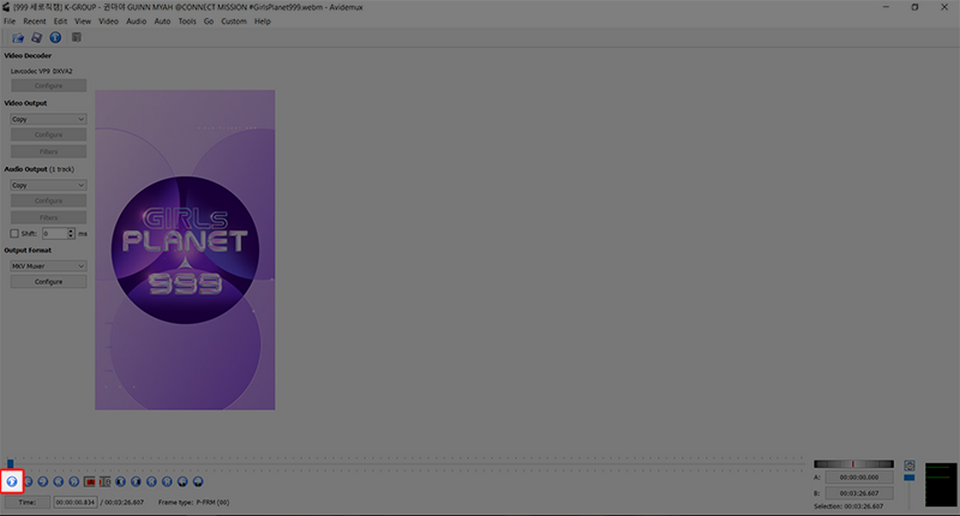The image size is (960, 516).
Task: Jump forward one minute
Action: (x=198, y=482)
